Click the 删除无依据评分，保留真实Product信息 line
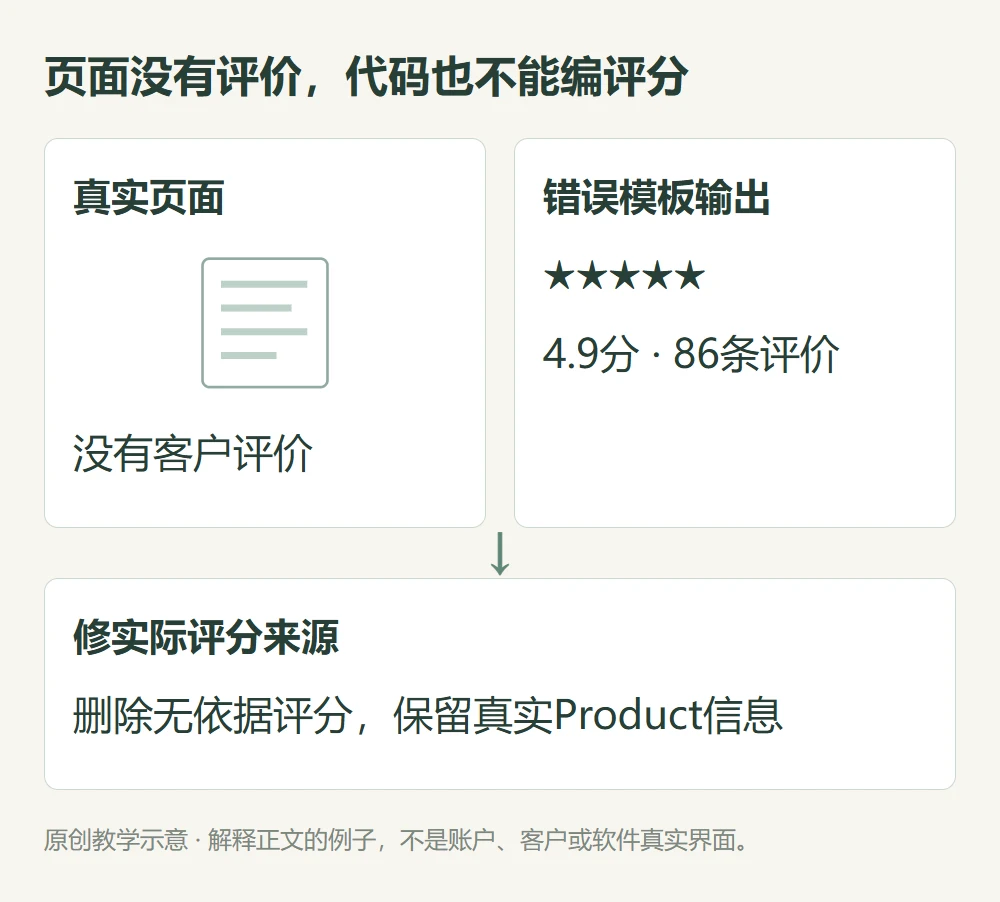 (x=427, y=715)
